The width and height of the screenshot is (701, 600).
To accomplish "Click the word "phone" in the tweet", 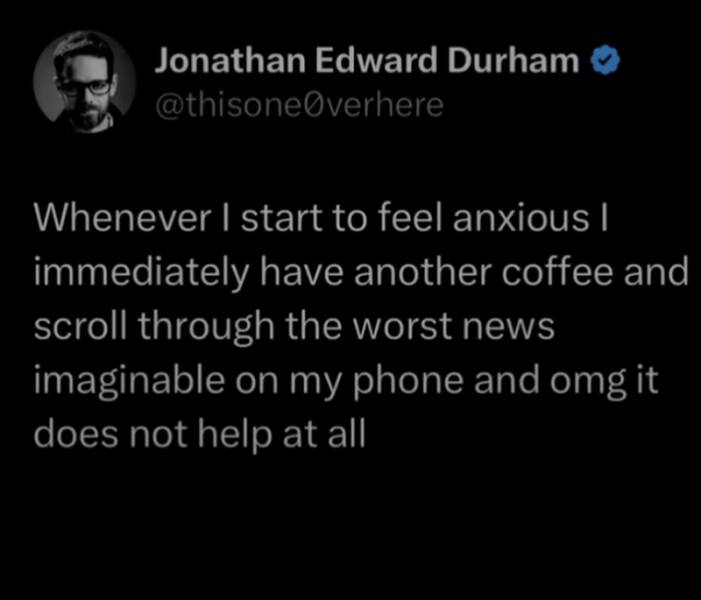I will tap(408, 382).
